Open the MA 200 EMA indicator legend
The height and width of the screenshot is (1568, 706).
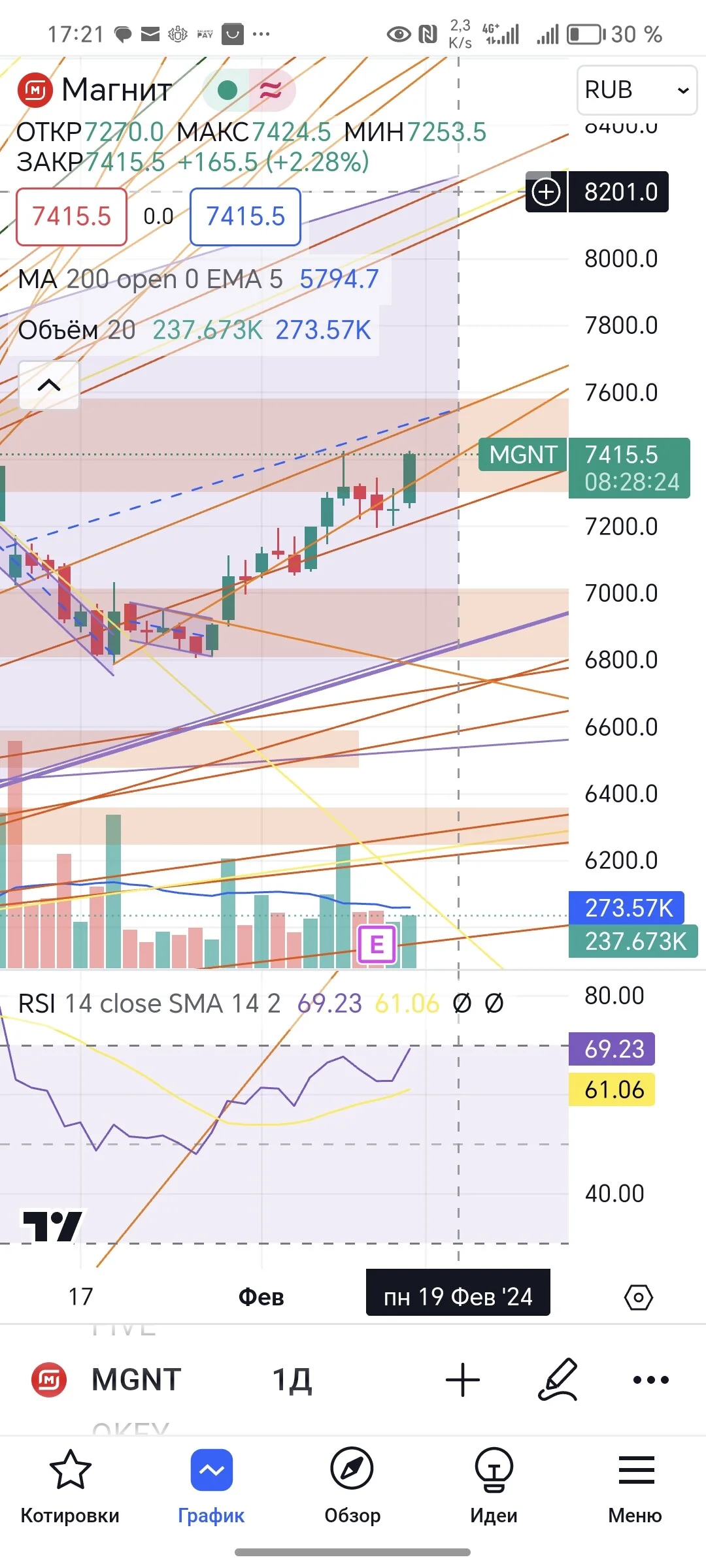pos(198,279)
